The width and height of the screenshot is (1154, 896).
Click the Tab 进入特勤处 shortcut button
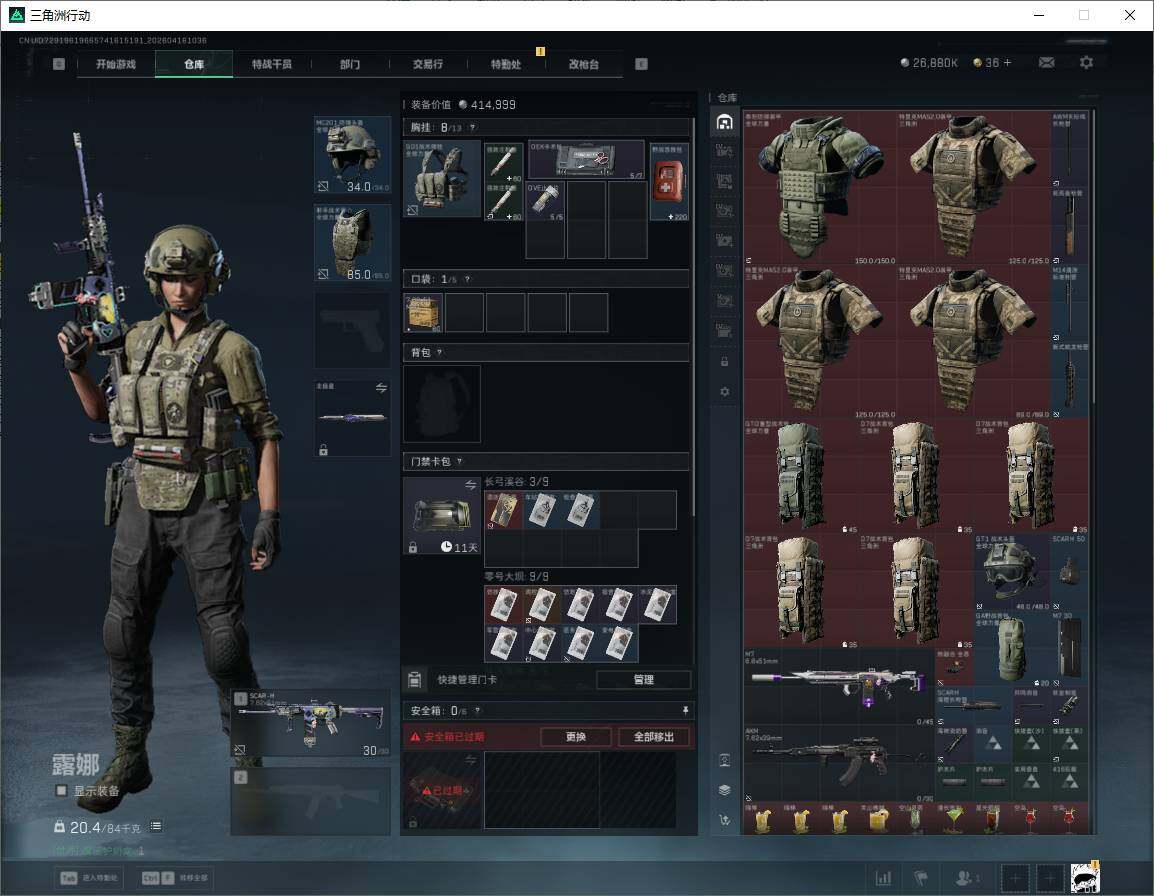click(x=90, y=878)
